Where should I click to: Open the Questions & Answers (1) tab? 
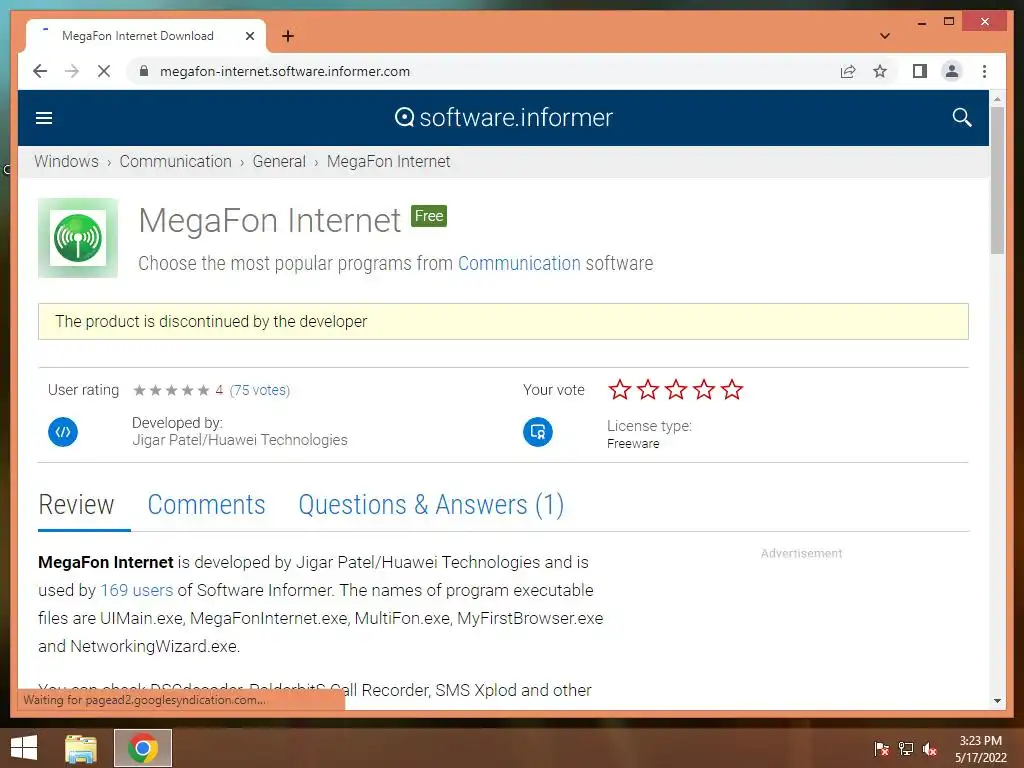pos(431,505)
